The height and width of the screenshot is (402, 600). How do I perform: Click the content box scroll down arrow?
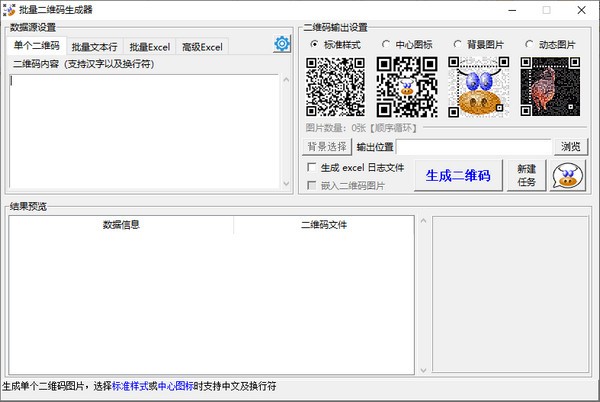[x=286, y=184]
